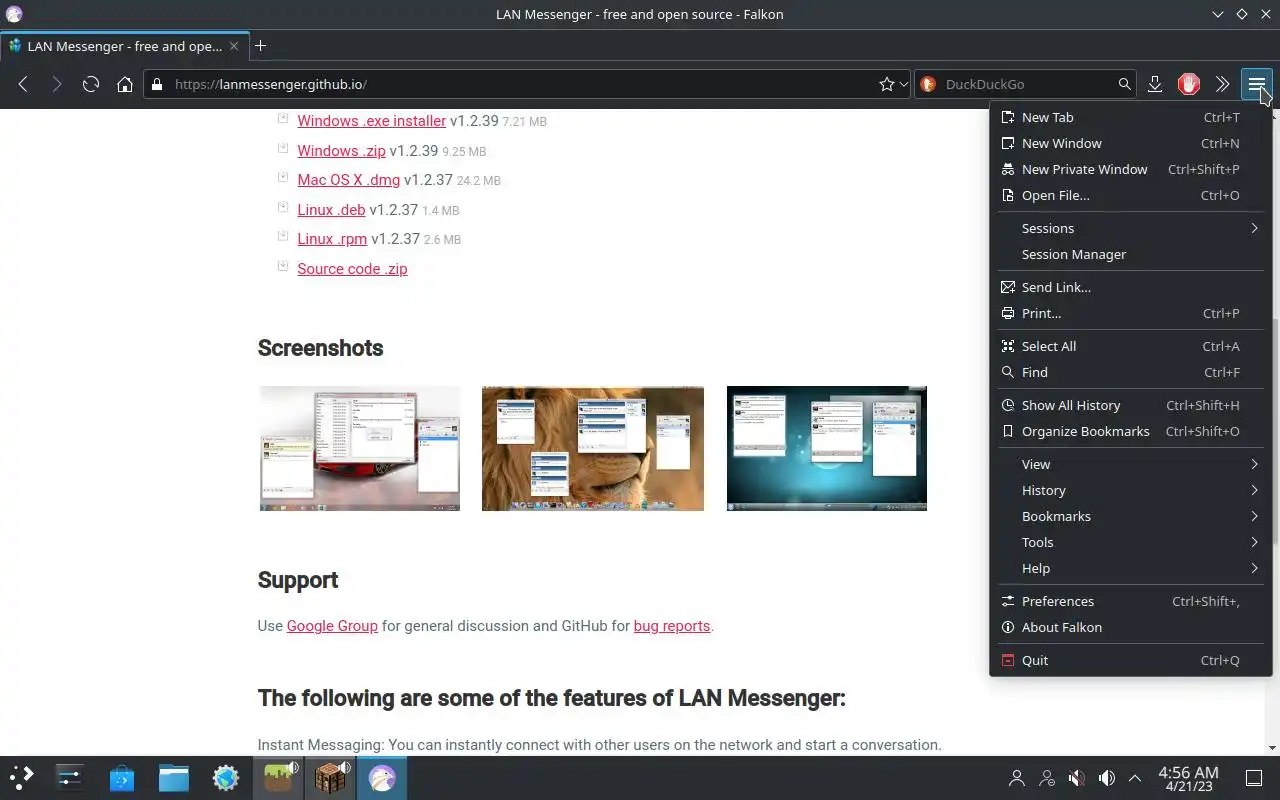
Task: Reload the page with the reload icon
Action: pos(91,85)
